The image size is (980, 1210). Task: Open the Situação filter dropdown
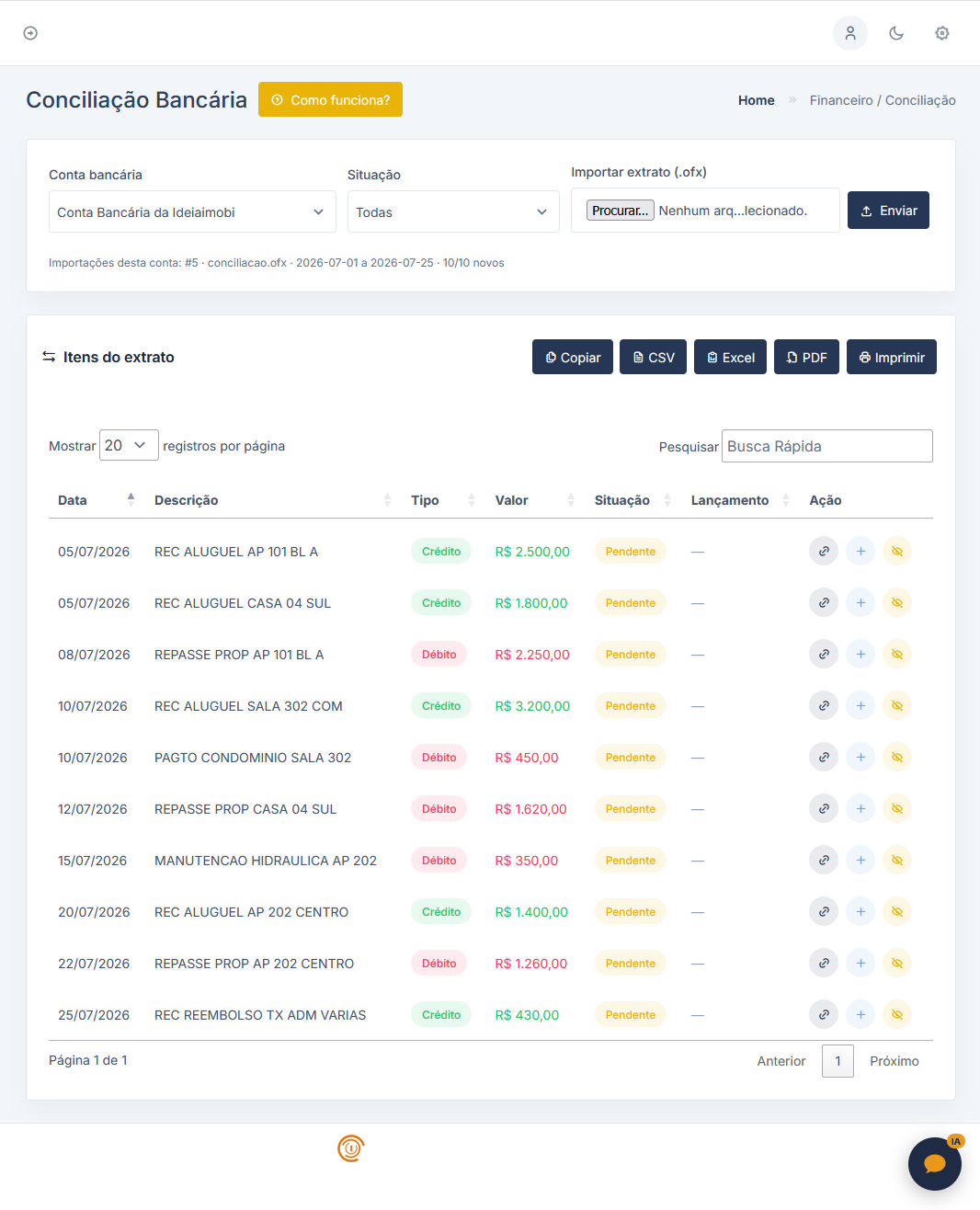pyautogui.click(x=453, y=211)
